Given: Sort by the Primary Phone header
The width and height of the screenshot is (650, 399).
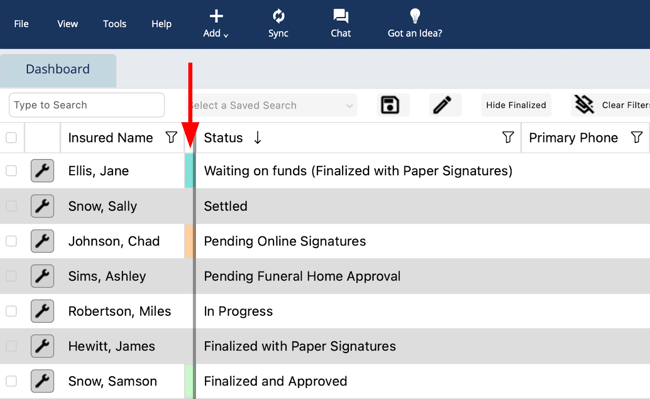Looking at the screenshot, I should [573, 138].
